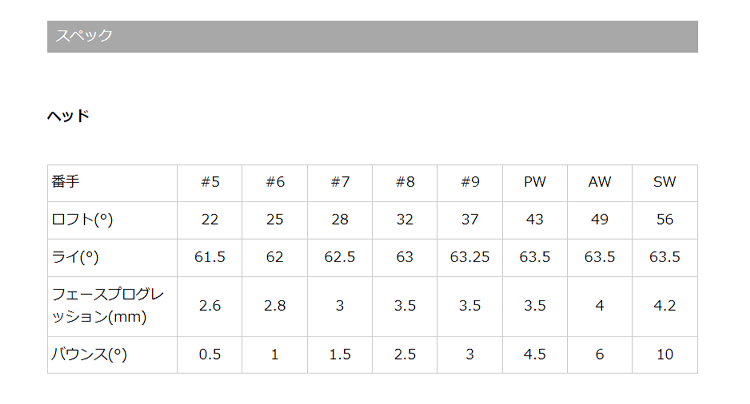Click the ヘッド heading text

(x=68, y=116)
